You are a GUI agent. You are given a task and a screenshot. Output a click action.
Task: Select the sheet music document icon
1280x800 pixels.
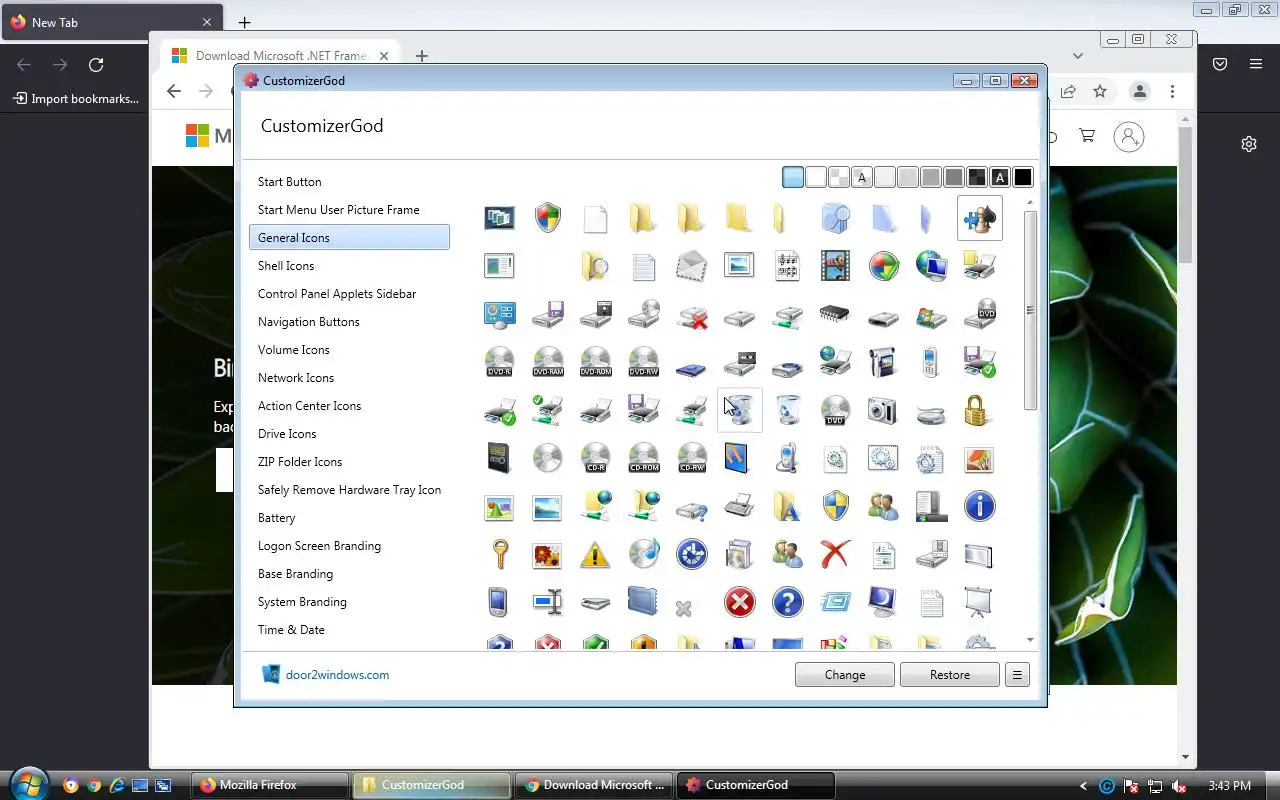(787, 266)
